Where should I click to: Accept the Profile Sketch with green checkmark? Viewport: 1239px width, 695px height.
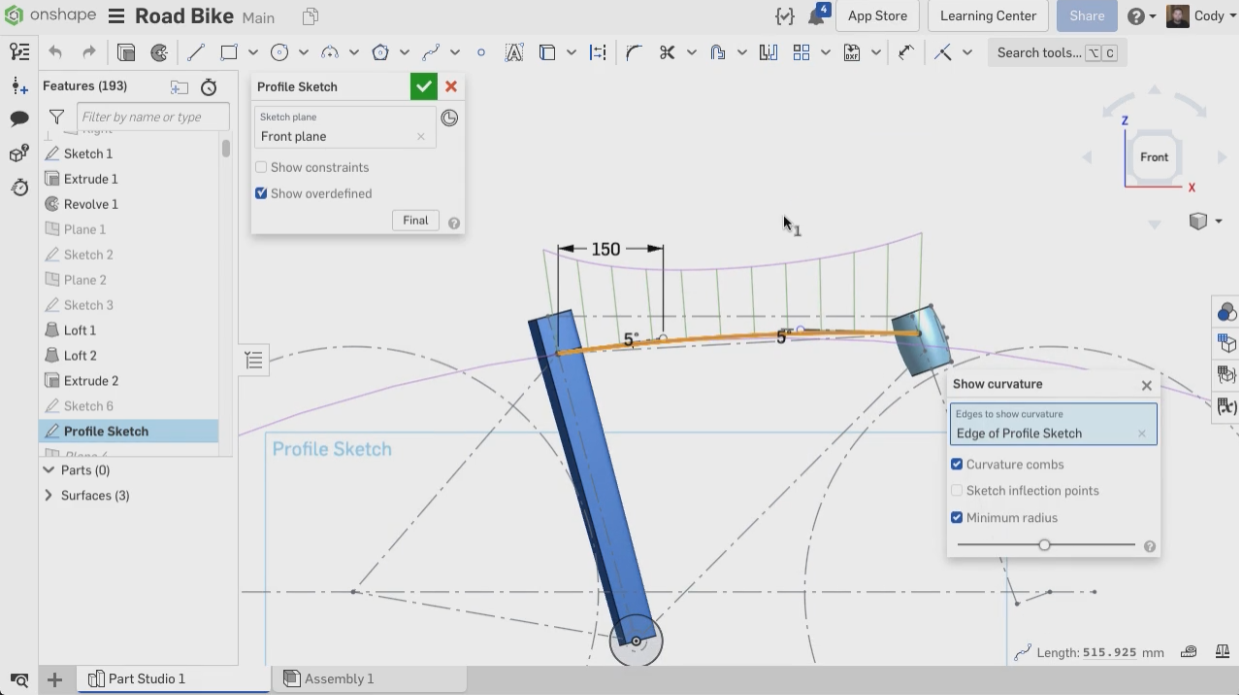424,87
